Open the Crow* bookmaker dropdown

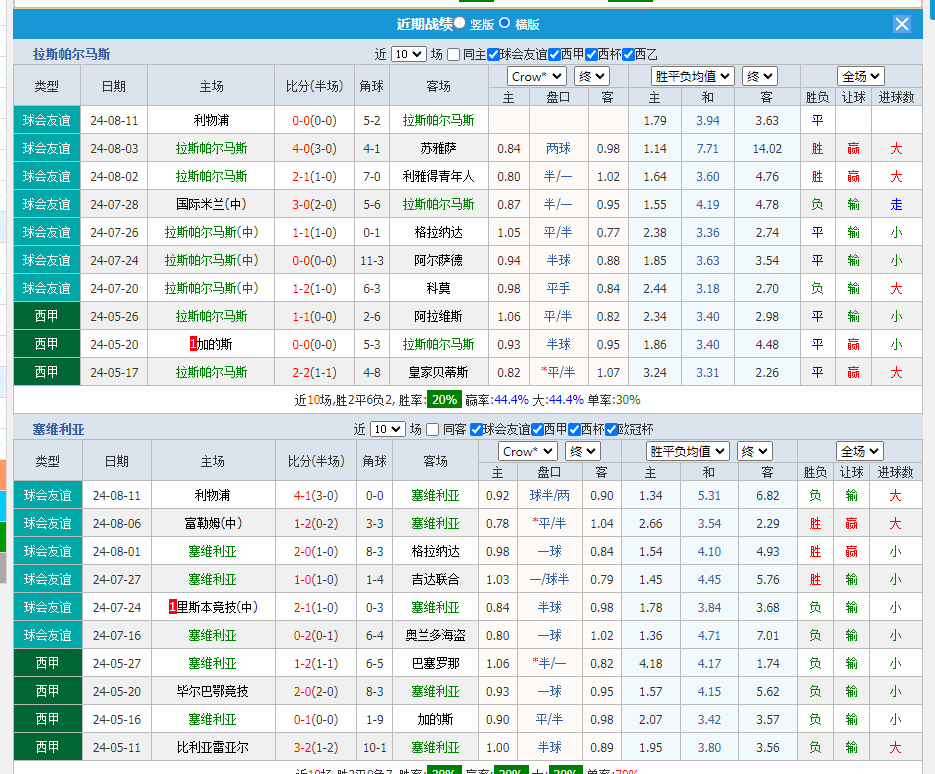535,75
